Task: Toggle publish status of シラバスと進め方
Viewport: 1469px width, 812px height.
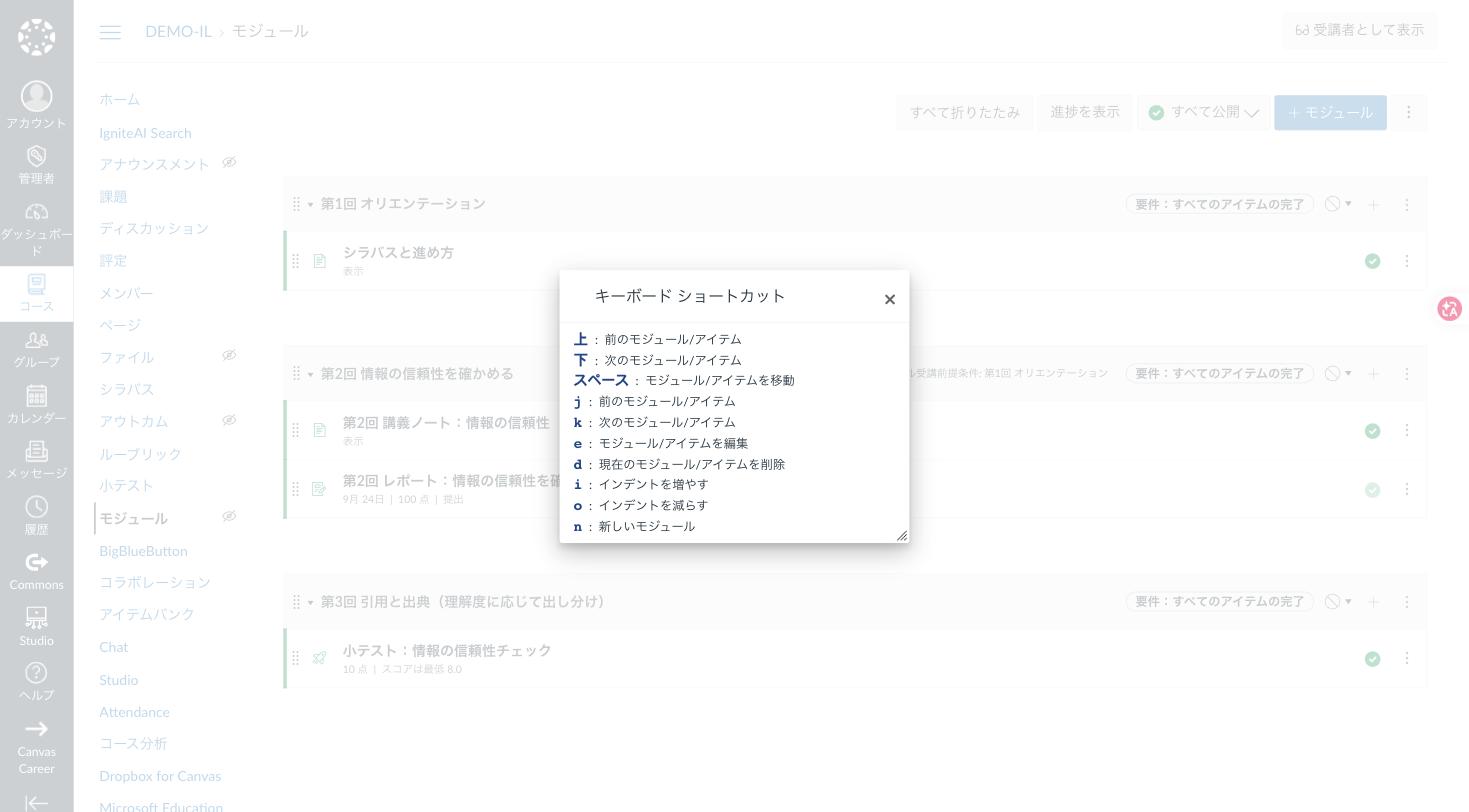Action: 1373,261
